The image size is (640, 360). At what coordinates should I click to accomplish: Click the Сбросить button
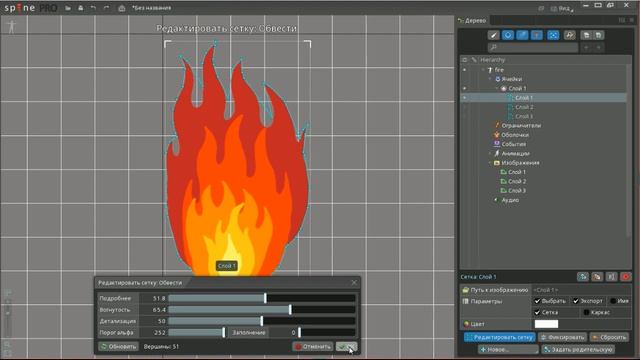pyautogui.click(x=609, y=337)
